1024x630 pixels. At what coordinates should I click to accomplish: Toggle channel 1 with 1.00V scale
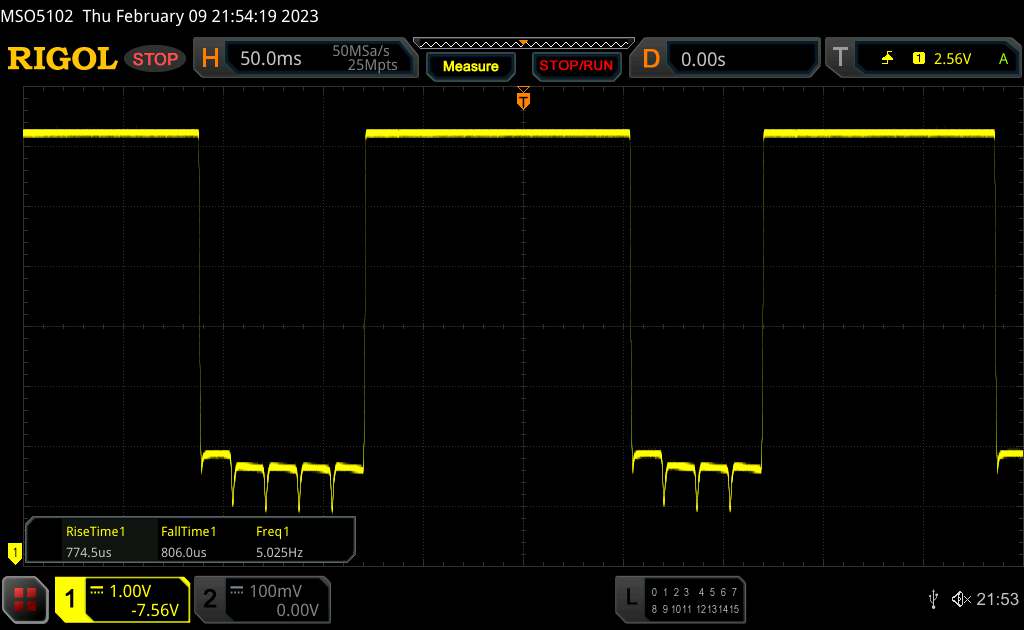pyautogui.click(x=123, y=598)
